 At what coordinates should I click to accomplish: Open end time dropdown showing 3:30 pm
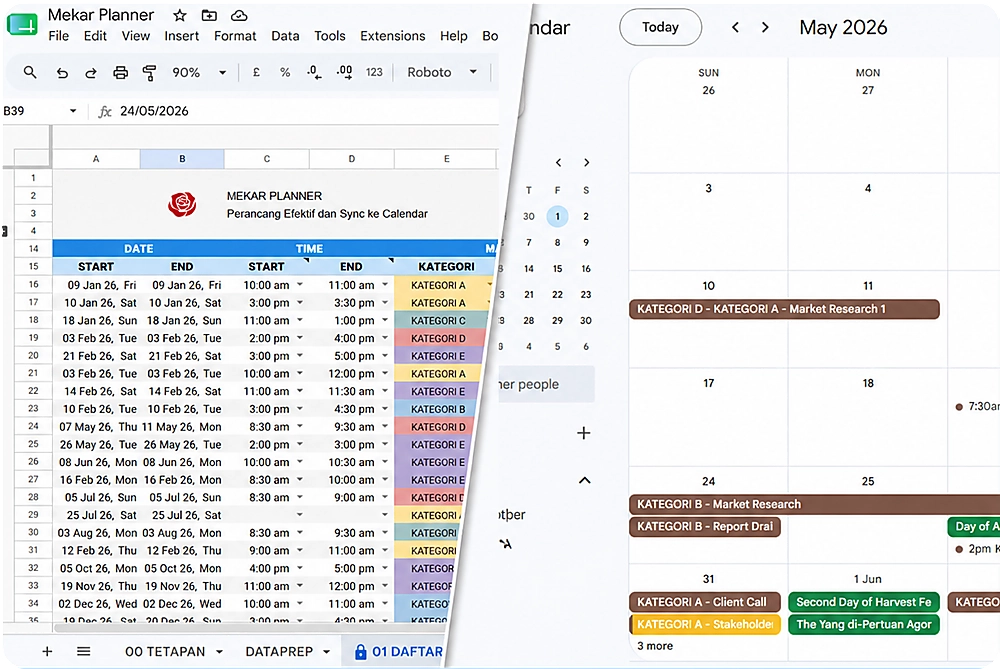point(385,303)
